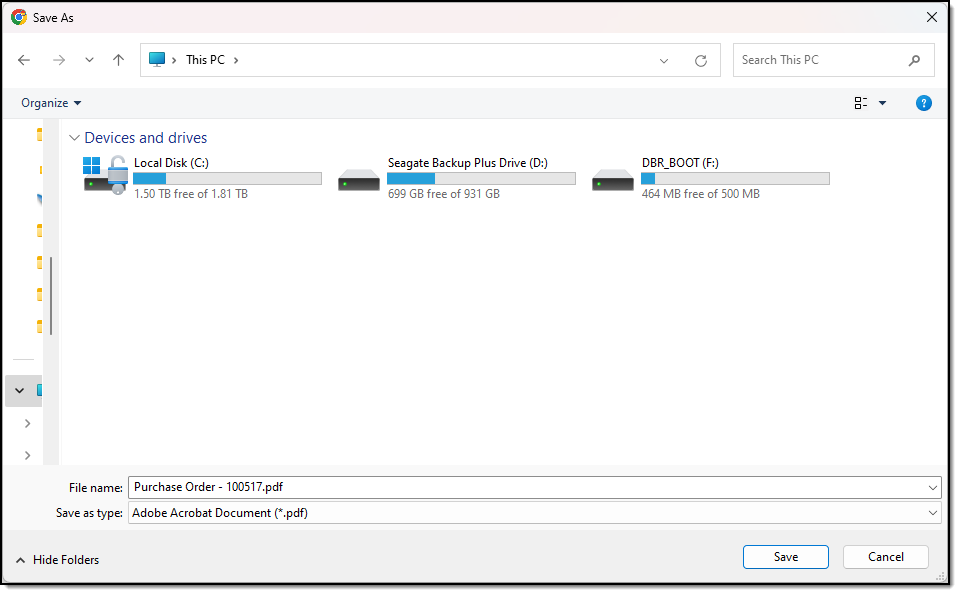Change view with the view layout icon

pos(861,103)
